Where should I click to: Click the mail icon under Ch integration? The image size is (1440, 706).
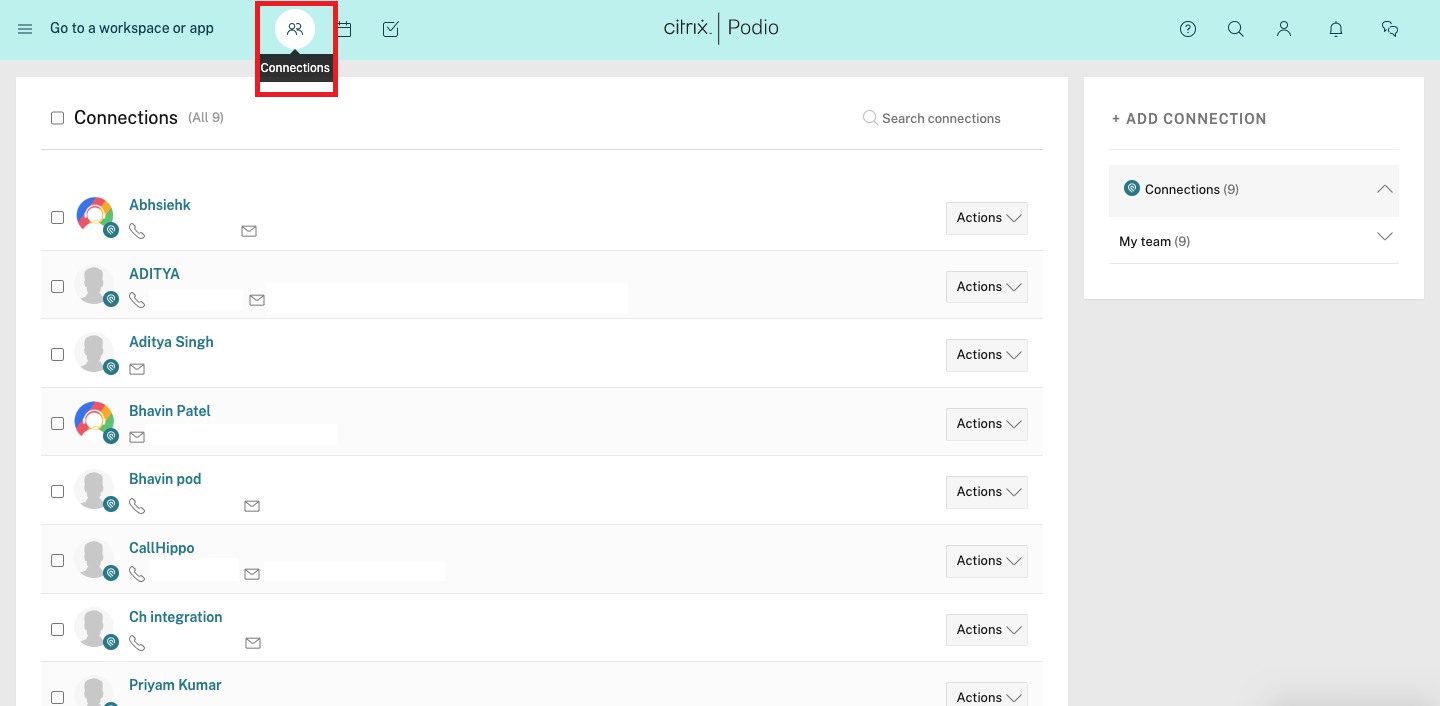coord(253,643)
